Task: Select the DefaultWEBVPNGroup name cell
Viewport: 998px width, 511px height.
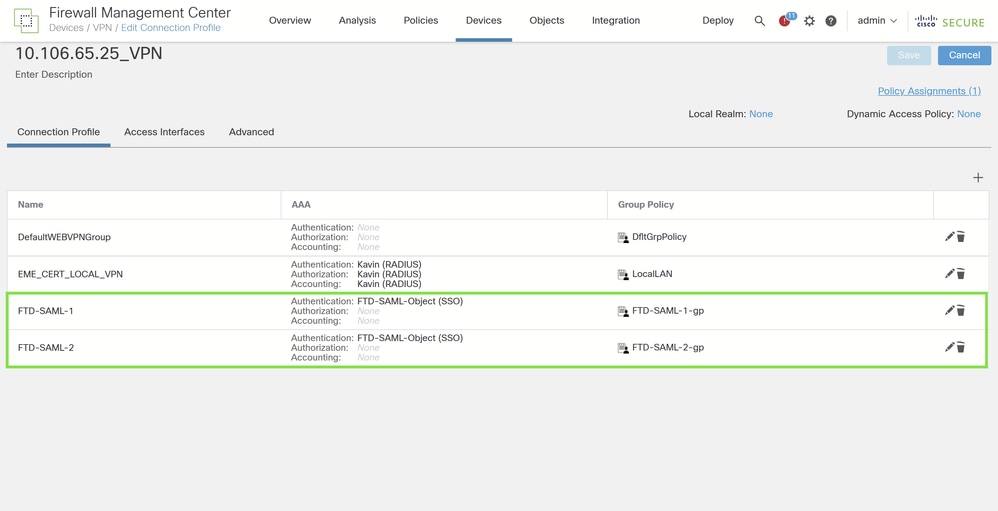Action: click(x=64, y=237)
